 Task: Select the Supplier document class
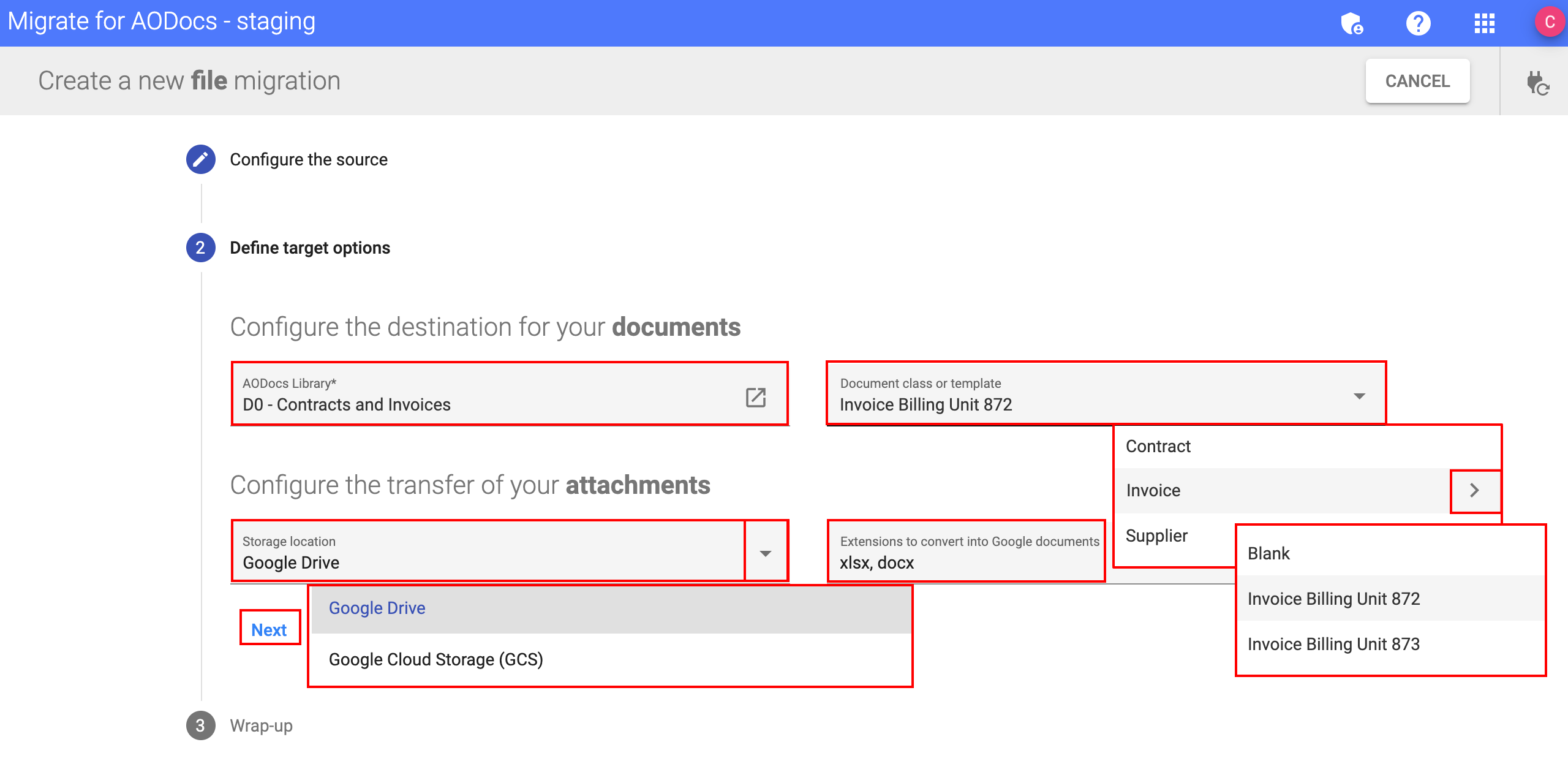1156,536
